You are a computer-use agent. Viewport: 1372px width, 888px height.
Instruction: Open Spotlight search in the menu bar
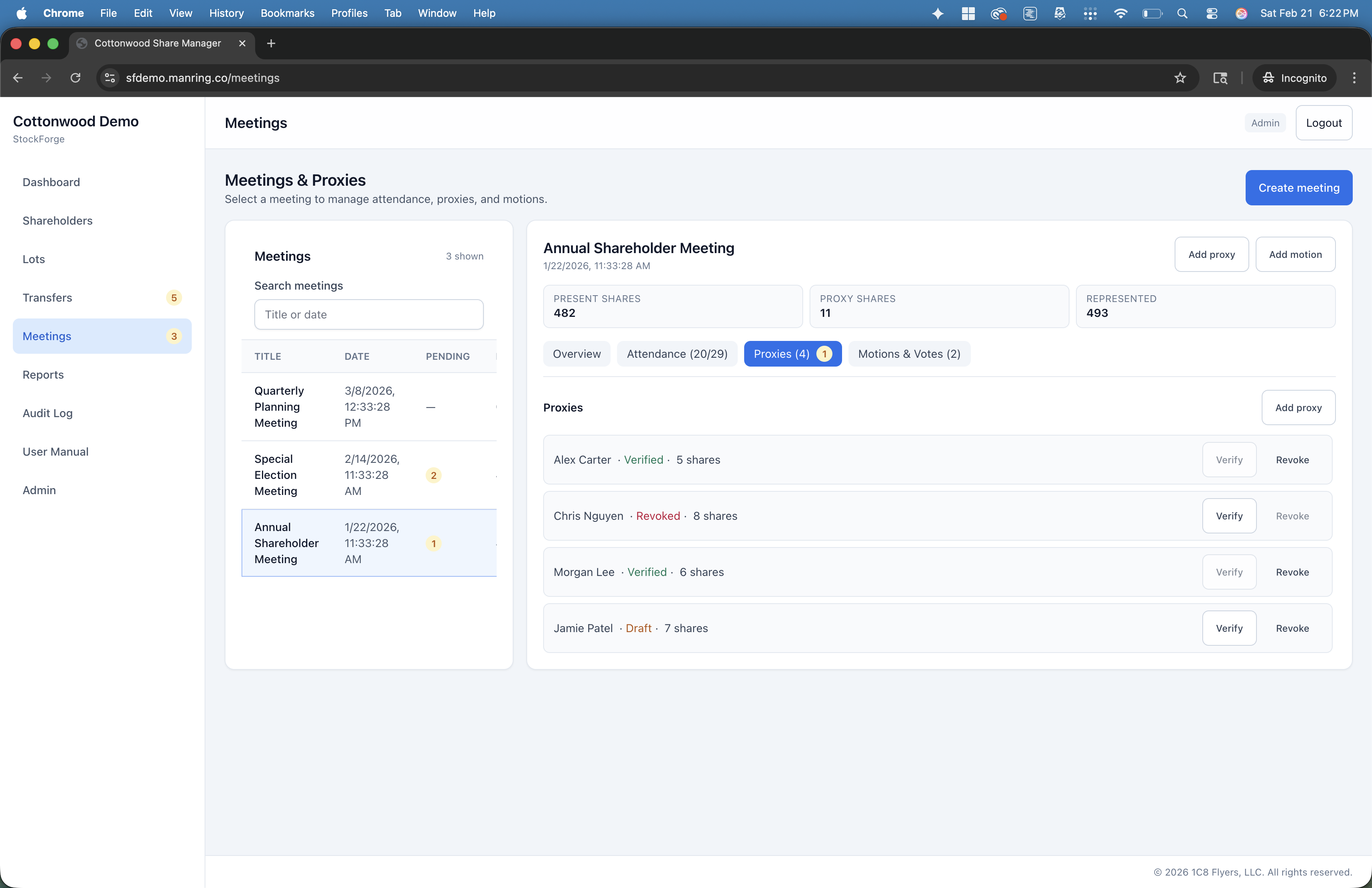coord(1182,13)
